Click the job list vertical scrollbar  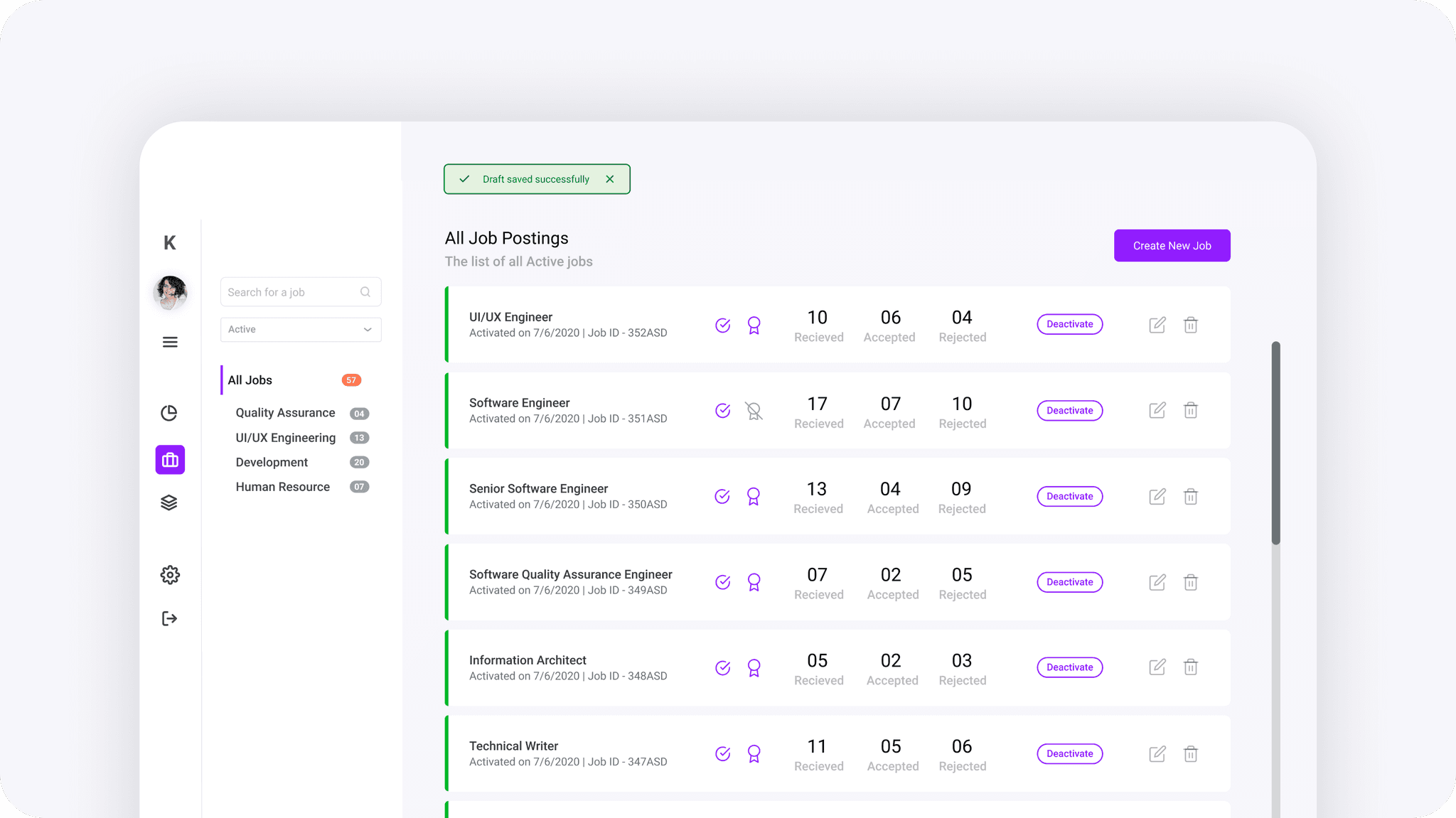click(x=1276, y=443)
